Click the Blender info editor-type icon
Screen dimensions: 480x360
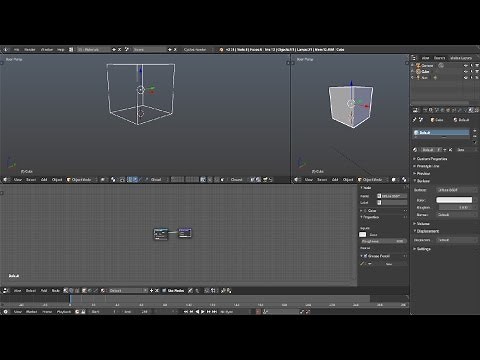point(6,49)
